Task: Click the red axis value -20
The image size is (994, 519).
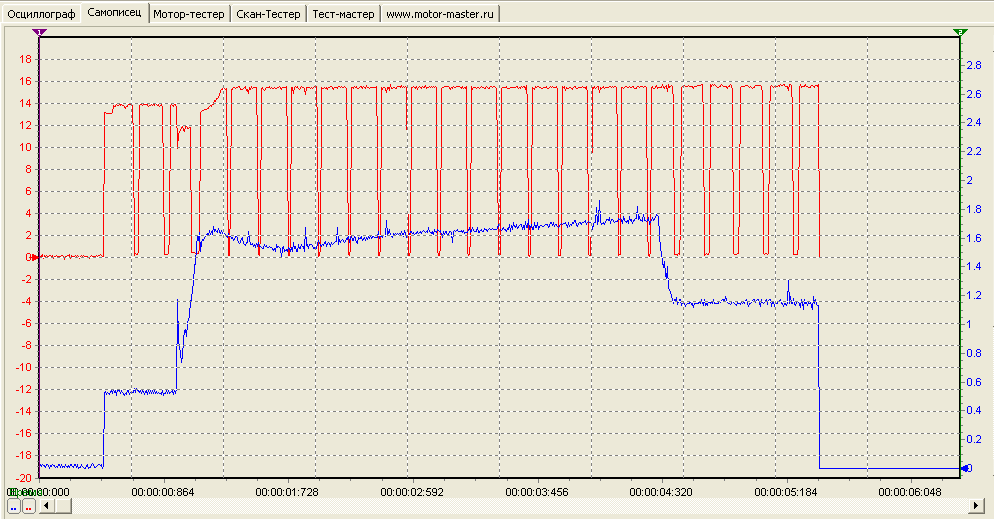Action: (24, 477)
